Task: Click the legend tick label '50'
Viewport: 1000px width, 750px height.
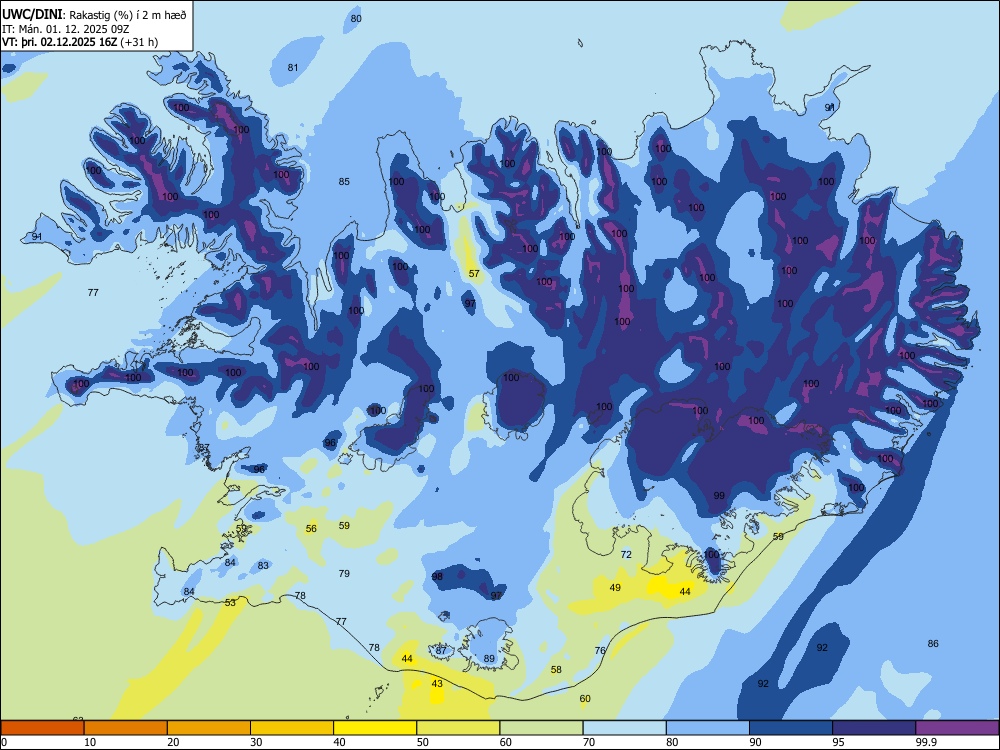Action: click(422, 742)
